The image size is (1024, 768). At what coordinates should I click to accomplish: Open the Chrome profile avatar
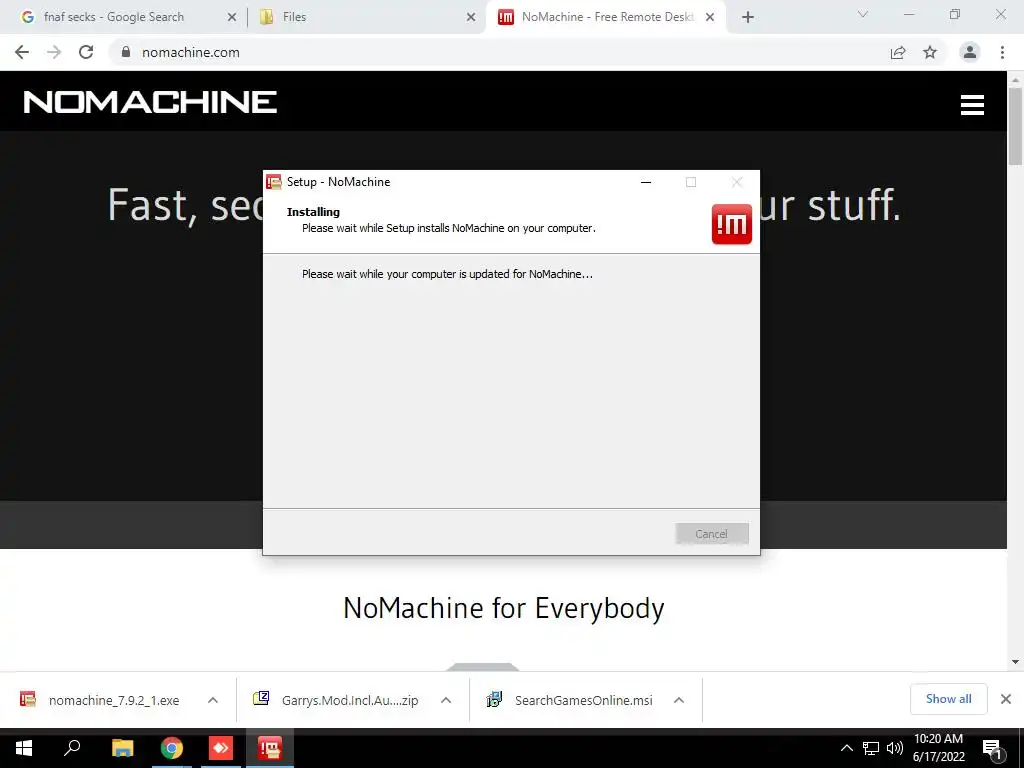click(970, 52)
